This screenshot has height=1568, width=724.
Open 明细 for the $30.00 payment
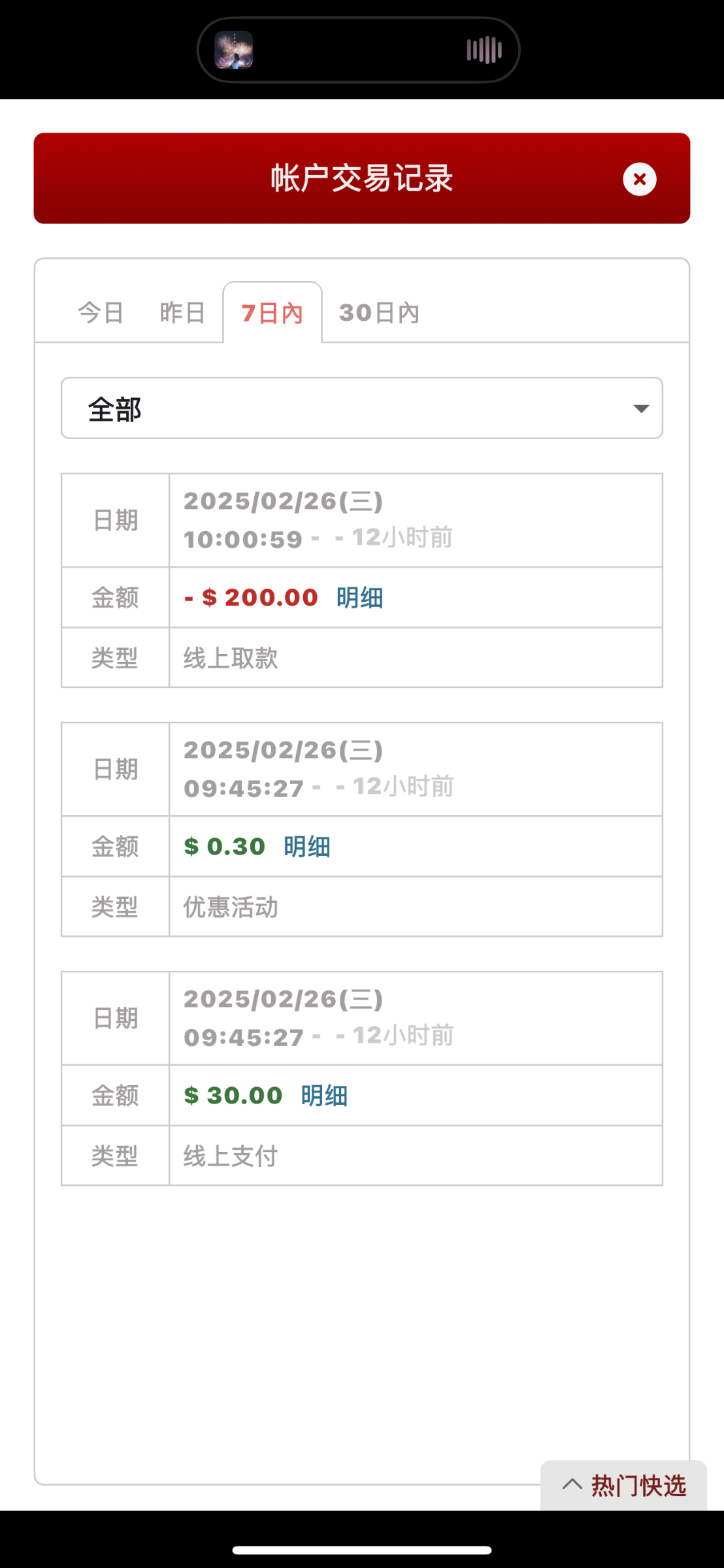pos(324,1096)
